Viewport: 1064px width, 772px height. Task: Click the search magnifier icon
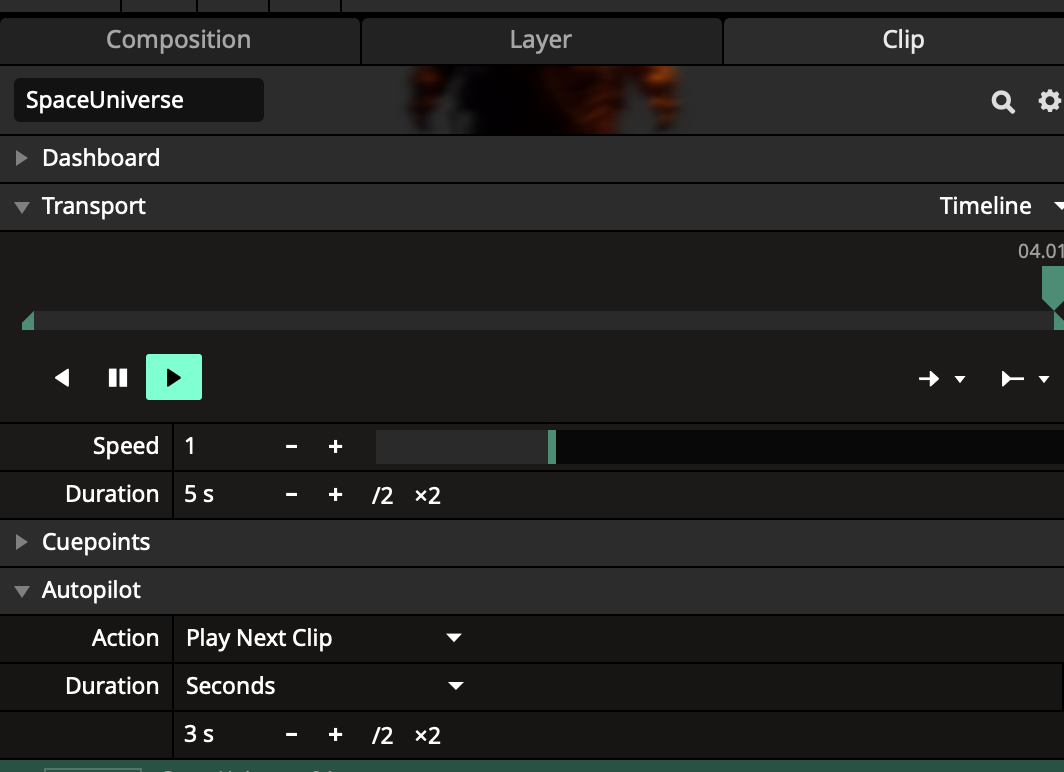tap(1002, 101)
